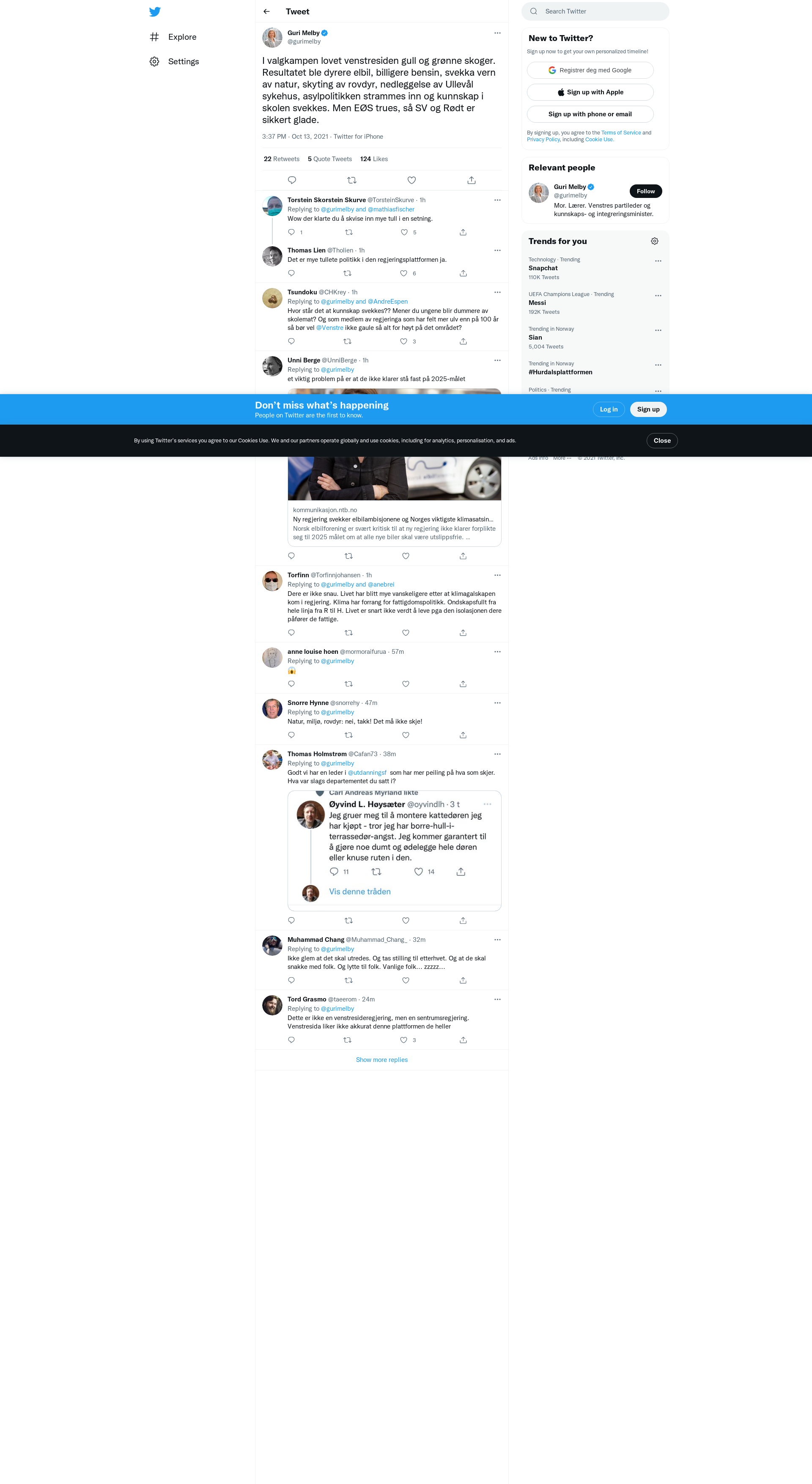Open more options for Snapchat trend
Screen dimensions: 812x1484
pos(658,261)
